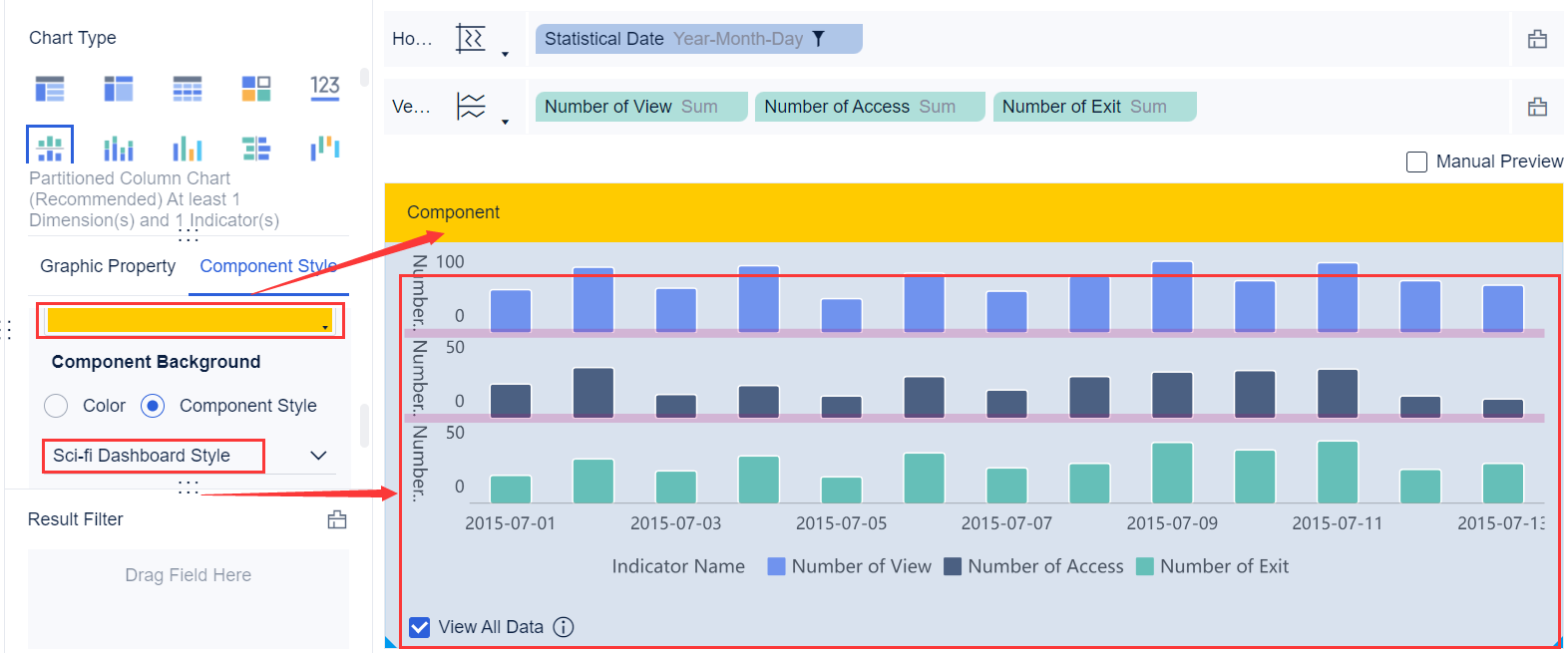This screenshot has width=1568, height=653.
Task: Click the Statistical Date dimension field
Action: click(x=698, y=39)
